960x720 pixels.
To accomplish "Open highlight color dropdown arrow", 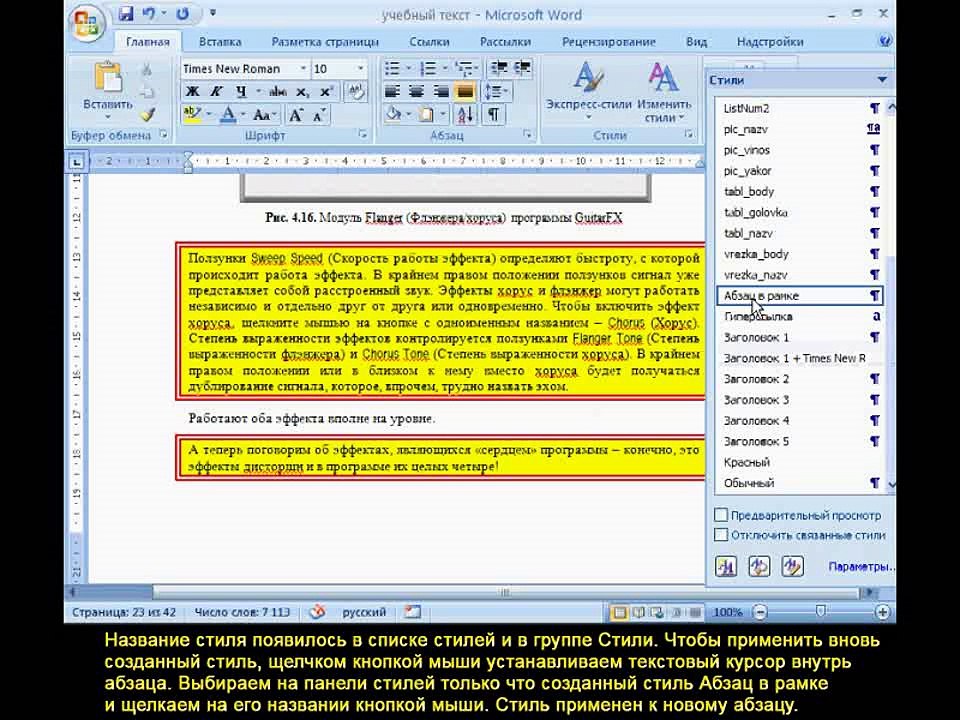I will click(209, 114).
